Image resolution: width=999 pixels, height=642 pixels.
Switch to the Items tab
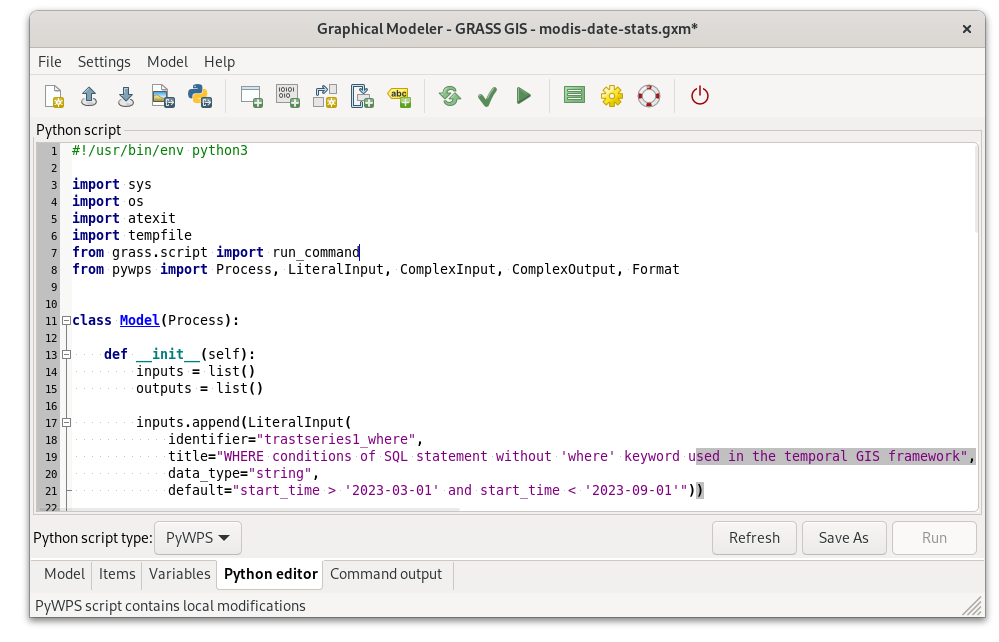pyautogui.click(x=117, y=574)
